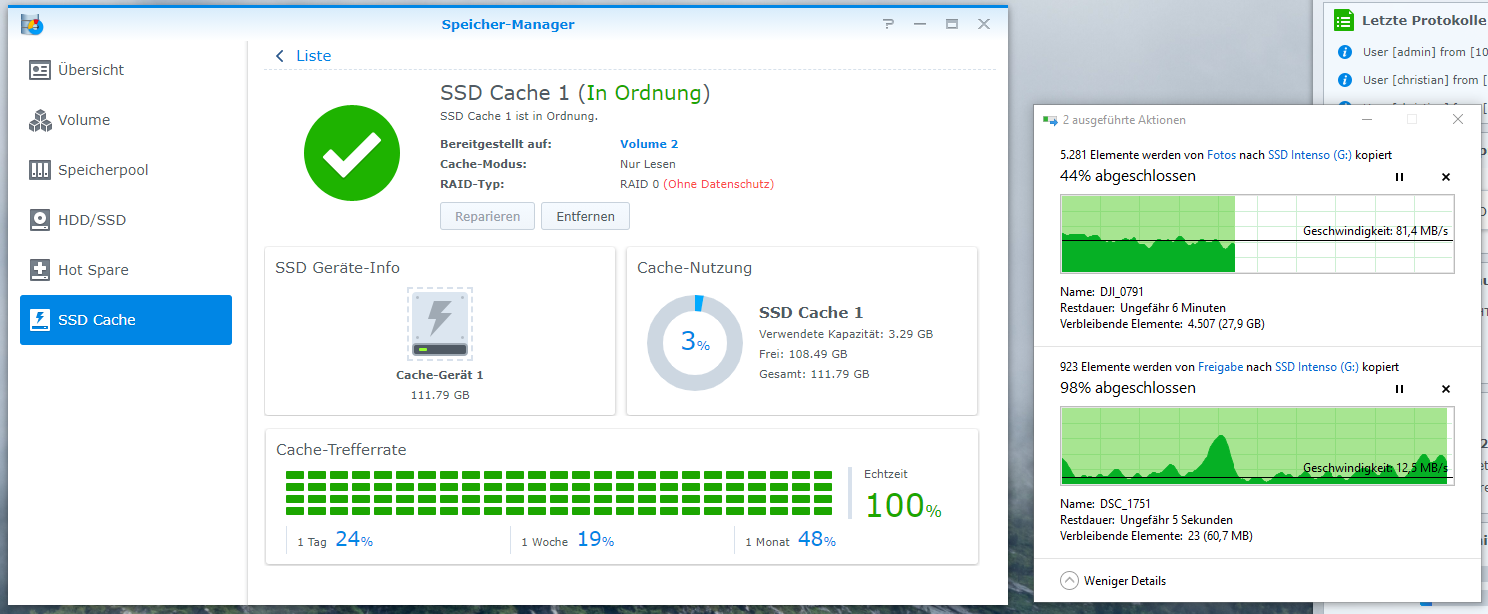The image size is (1488, 614).
Task: Select the Cache-Gerät 1 drive icon
Action: (440, 324)
